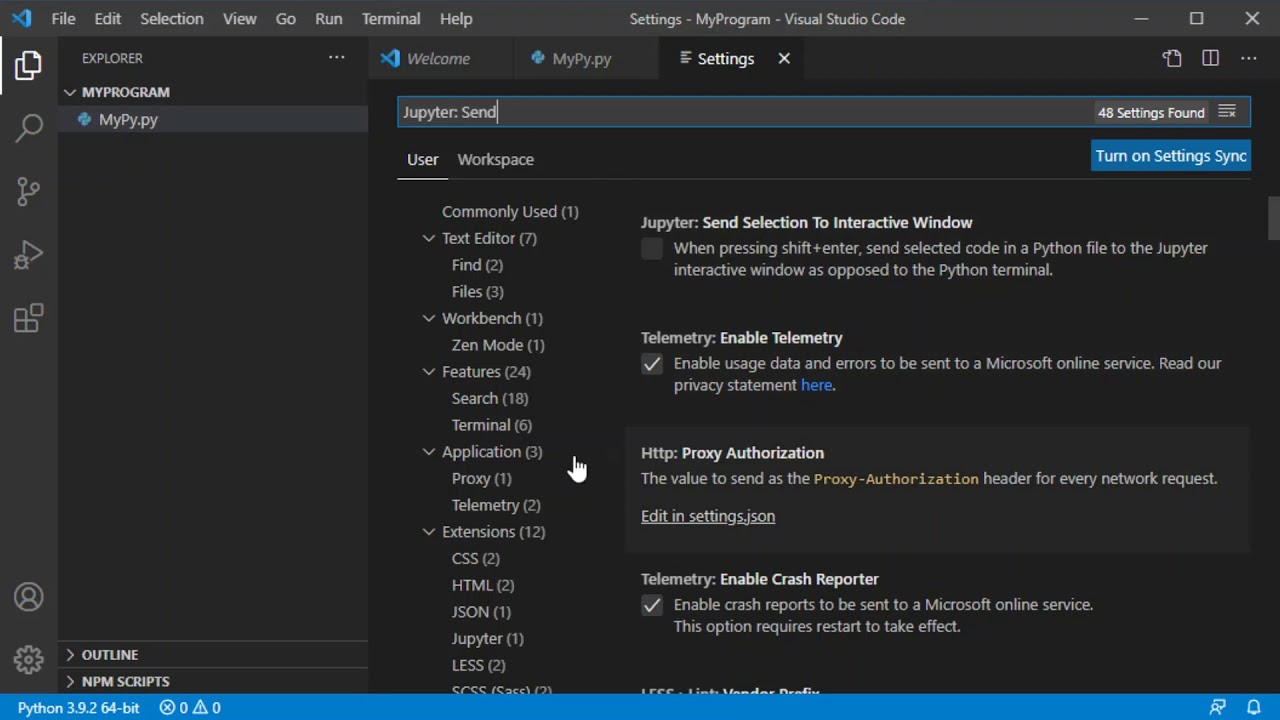The height and width of the screenshot is (720, 1280).
Task: Open the notifications bell in status bar
Action: (x=1253, y=708)
